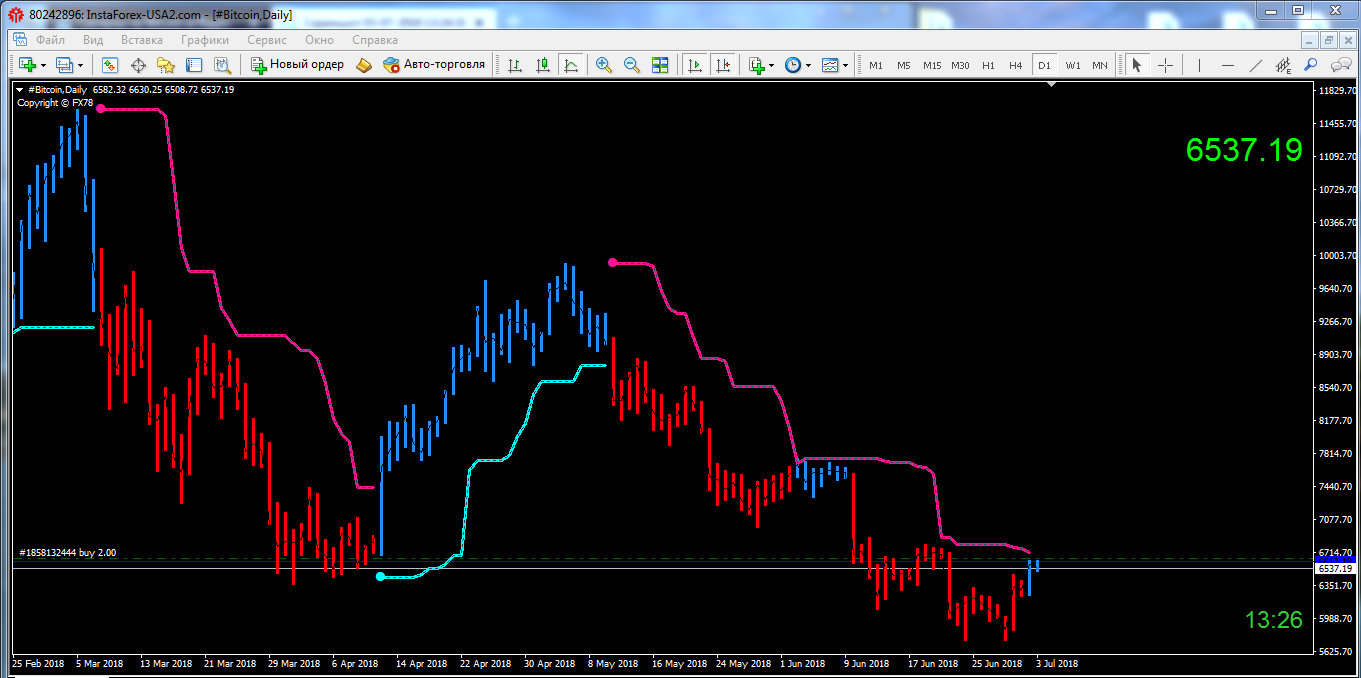Toggle chart shift icon
1361x678 pixels.
coord(722,65)
